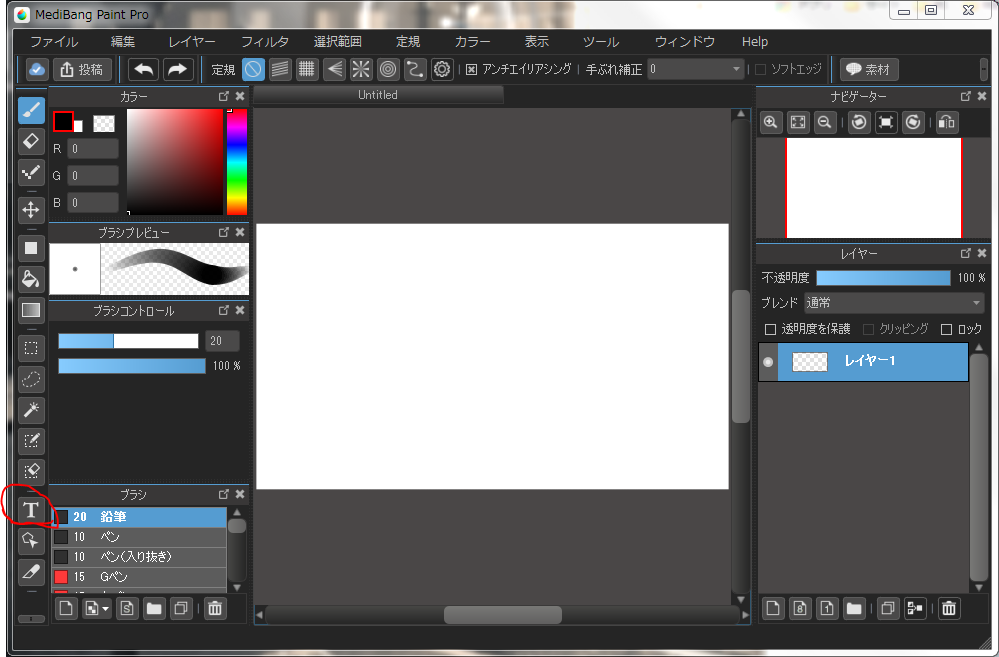Hide レイヤー1 using its visibility dot
Image resolution: width=999 pixels, height=657 pixels.
[x=768, y=362]
